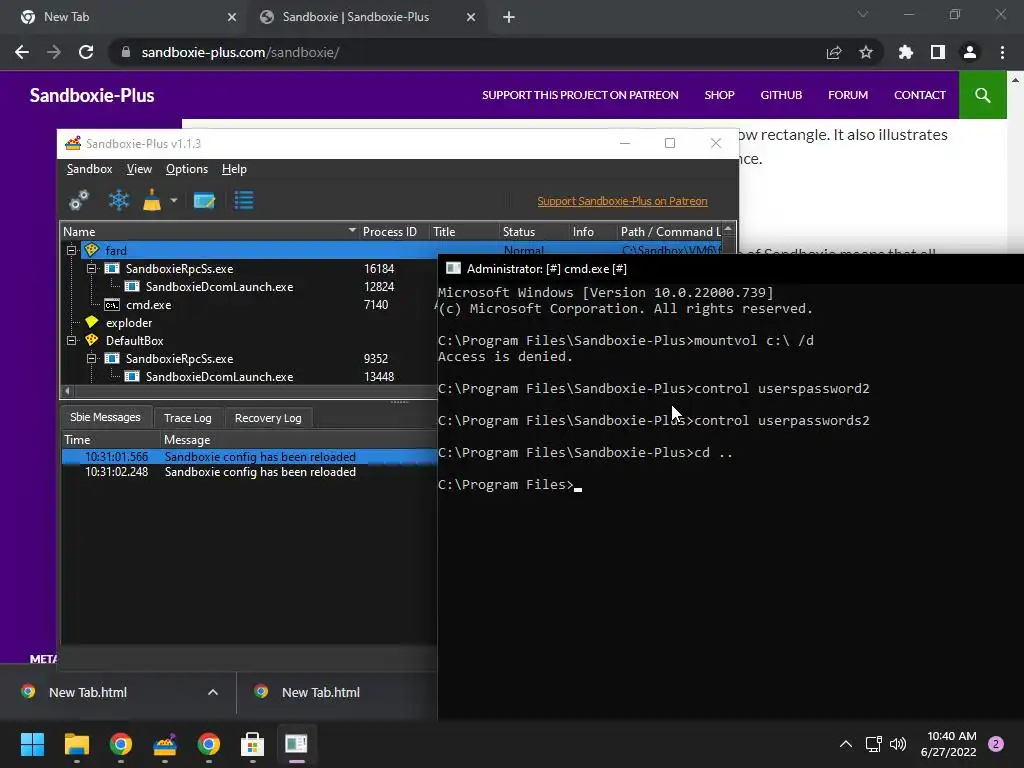Switch to the Recovery Log tab
This screenshot has height=768, width=1024.
268,418
